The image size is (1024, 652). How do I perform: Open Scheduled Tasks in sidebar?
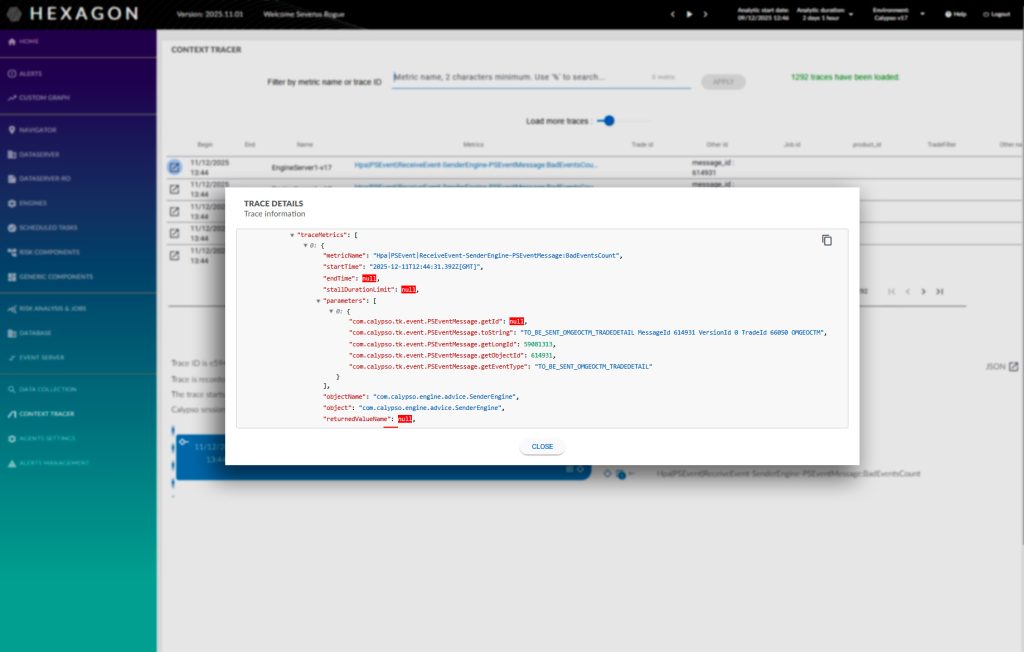point(48,227)
